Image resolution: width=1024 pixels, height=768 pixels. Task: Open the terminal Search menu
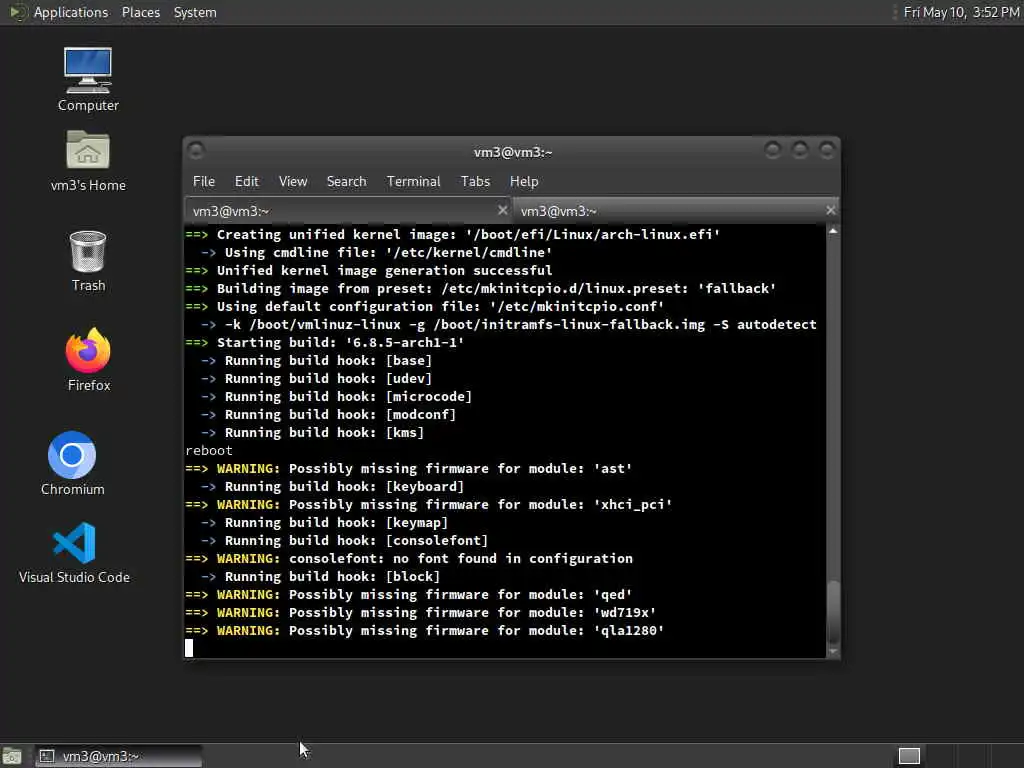click(346, 182)
